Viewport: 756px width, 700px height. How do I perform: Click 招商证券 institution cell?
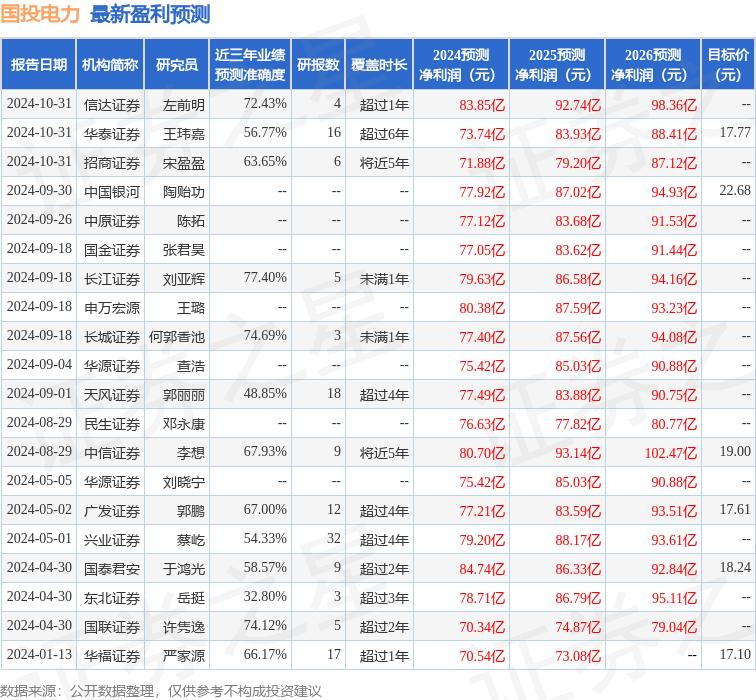click(x=112, y=162)
